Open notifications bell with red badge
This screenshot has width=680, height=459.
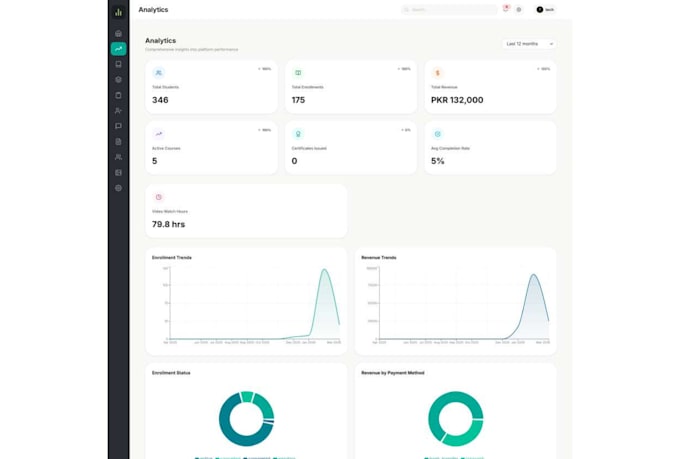pyautogui.click(x=506, y=9)
